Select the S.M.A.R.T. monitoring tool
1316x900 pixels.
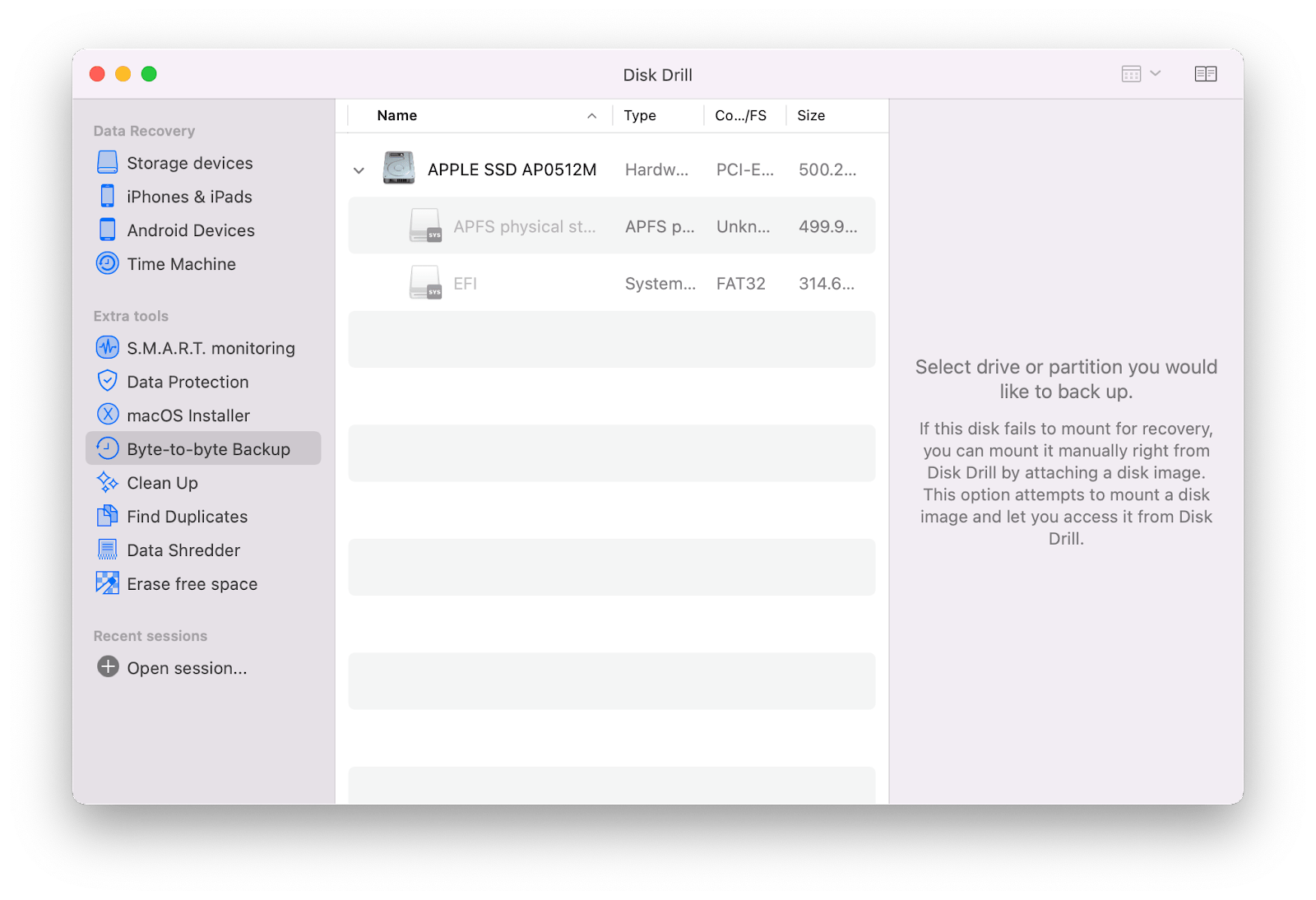click(210, 347)
